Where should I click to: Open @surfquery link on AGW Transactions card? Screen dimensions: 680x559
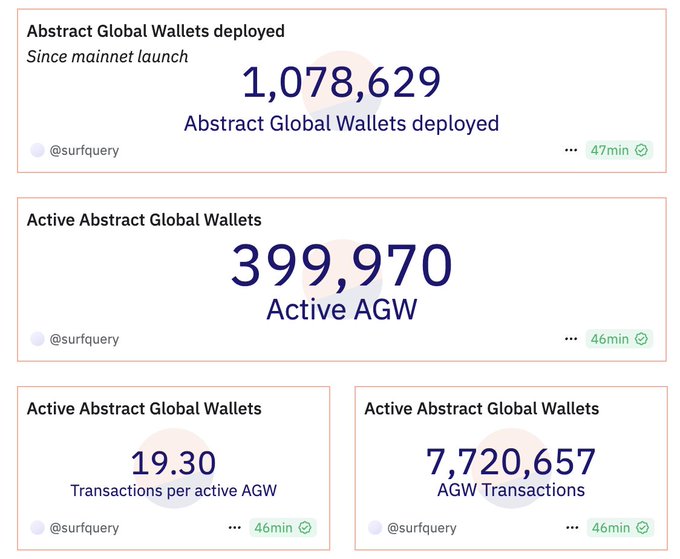coord(422,527)
